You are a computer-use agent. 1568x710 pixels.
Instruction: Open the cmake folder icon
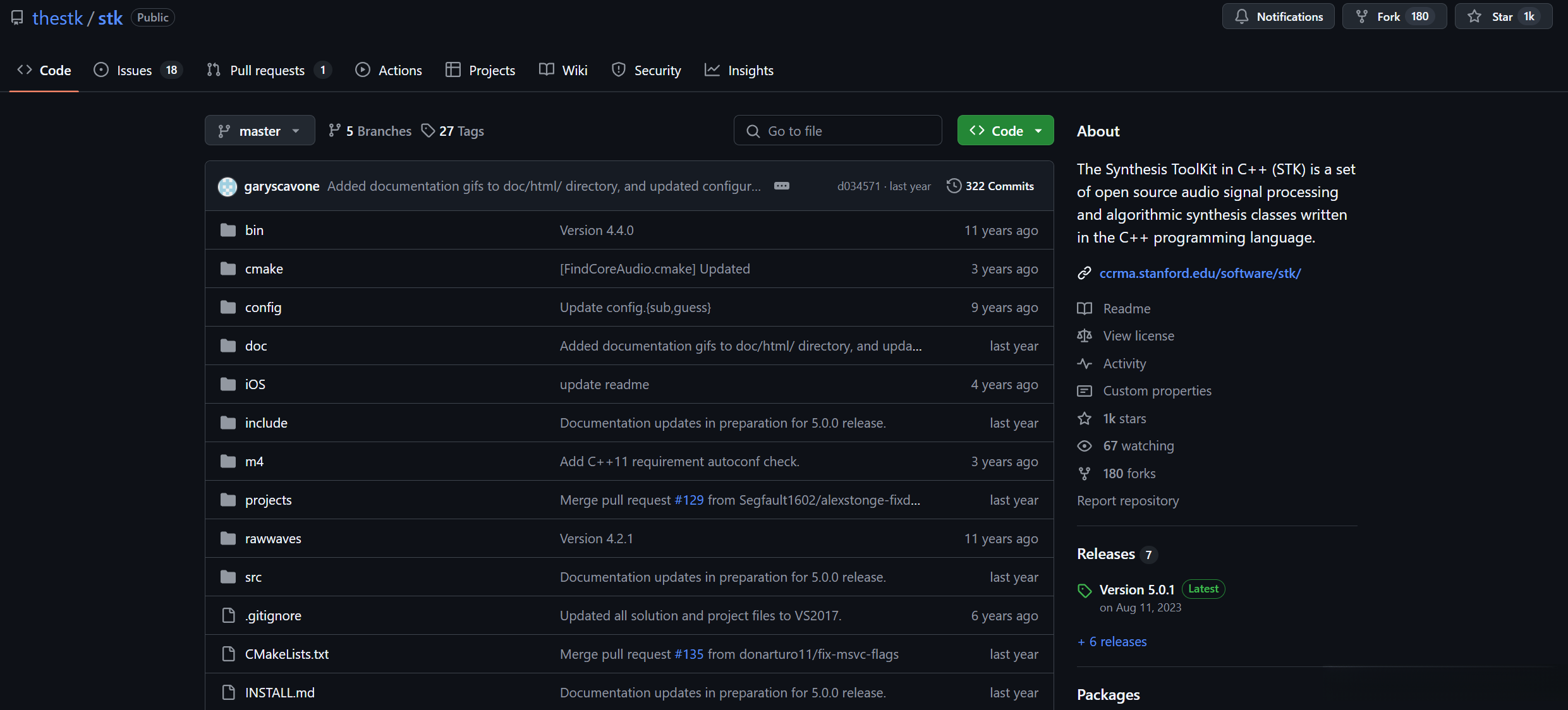pyautogui.click(x=228, y=269)
